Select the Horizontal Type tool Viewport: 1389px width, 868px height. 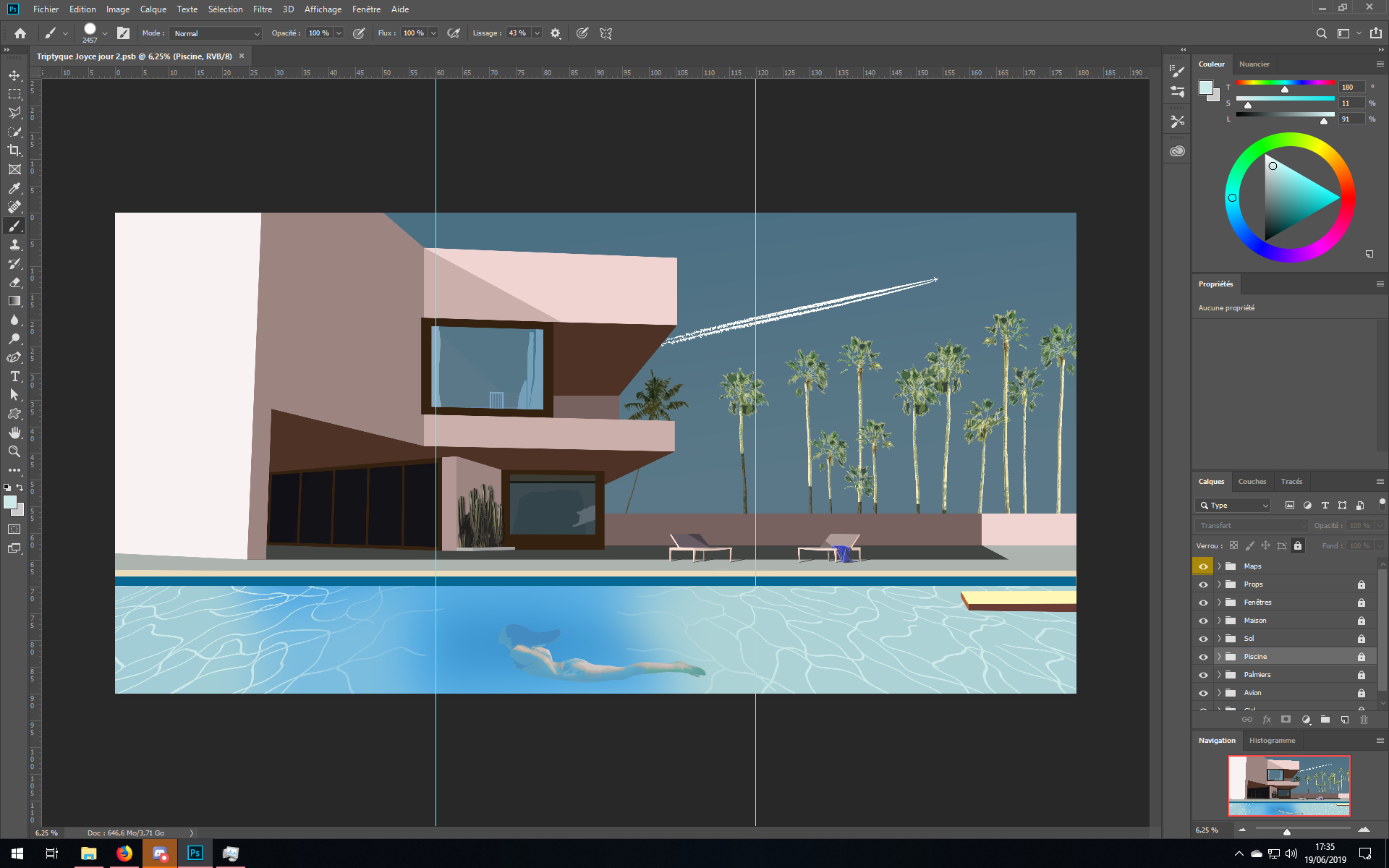[14, 376]
